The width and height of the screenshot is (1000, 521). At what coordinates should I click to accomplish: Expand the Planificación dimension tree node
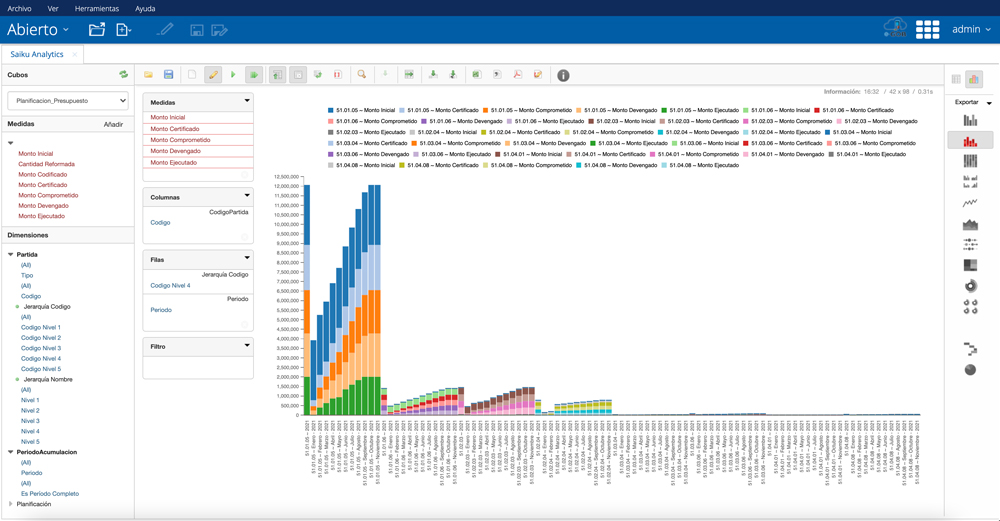[11, 504]
